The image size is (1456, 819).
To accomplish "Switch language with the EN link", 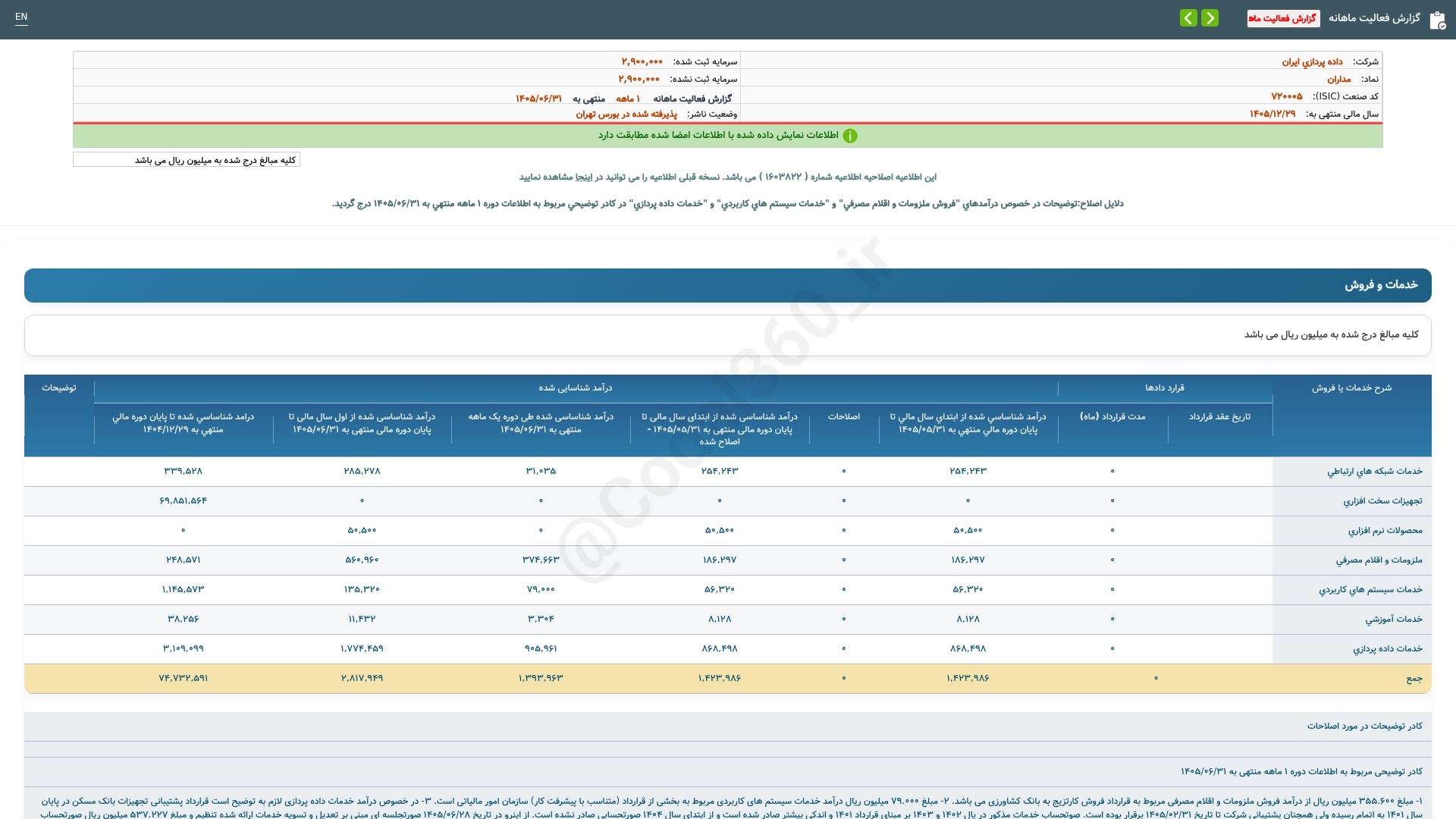I will [21, 17].
